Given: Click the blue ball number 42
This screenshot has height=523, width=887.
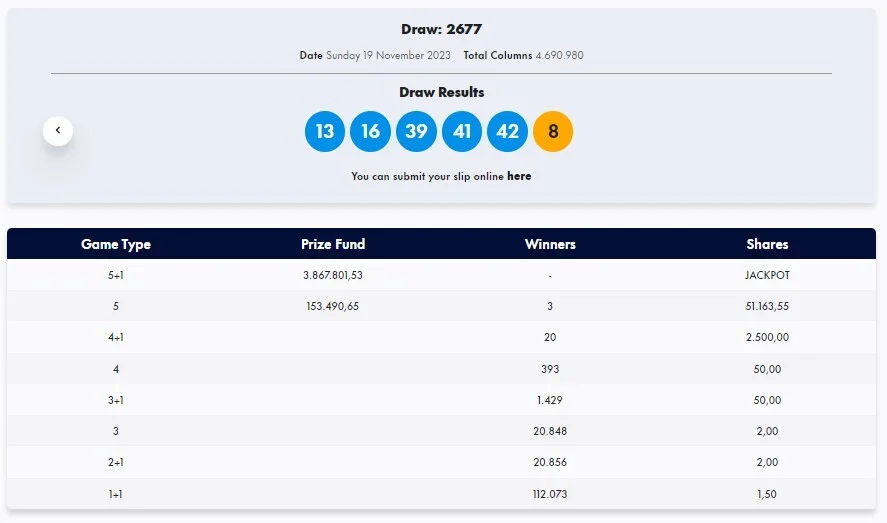Looking at the screenshot, I should (507, 132).
